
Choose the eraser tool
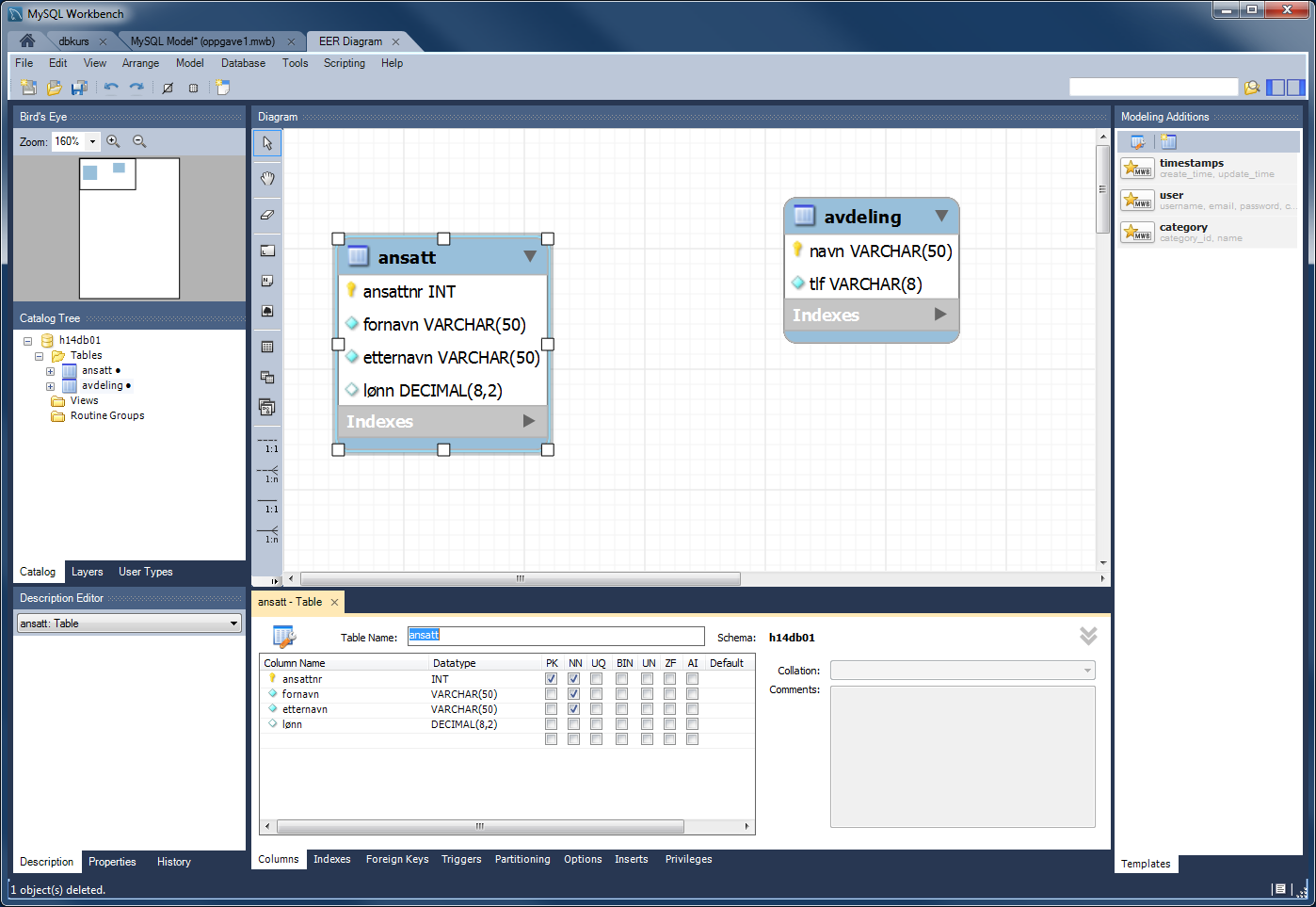[267, 215]
